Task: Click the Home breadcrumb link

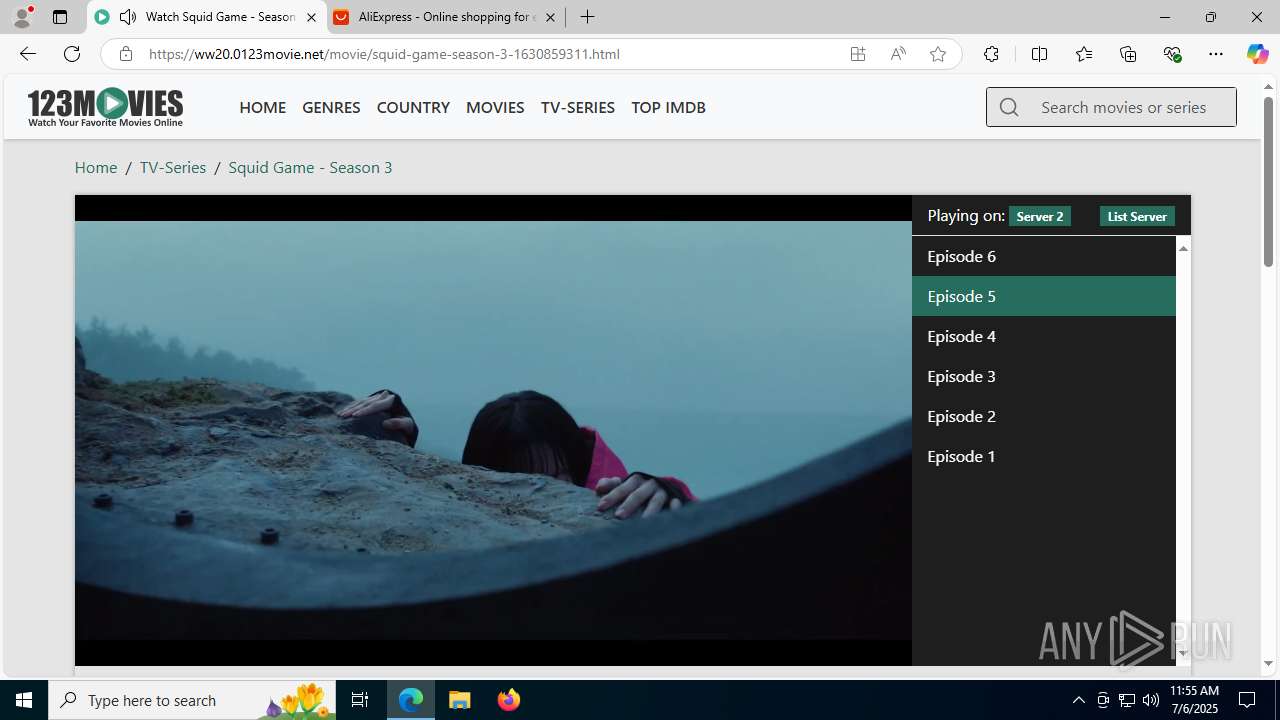Action: coord(96,167)
